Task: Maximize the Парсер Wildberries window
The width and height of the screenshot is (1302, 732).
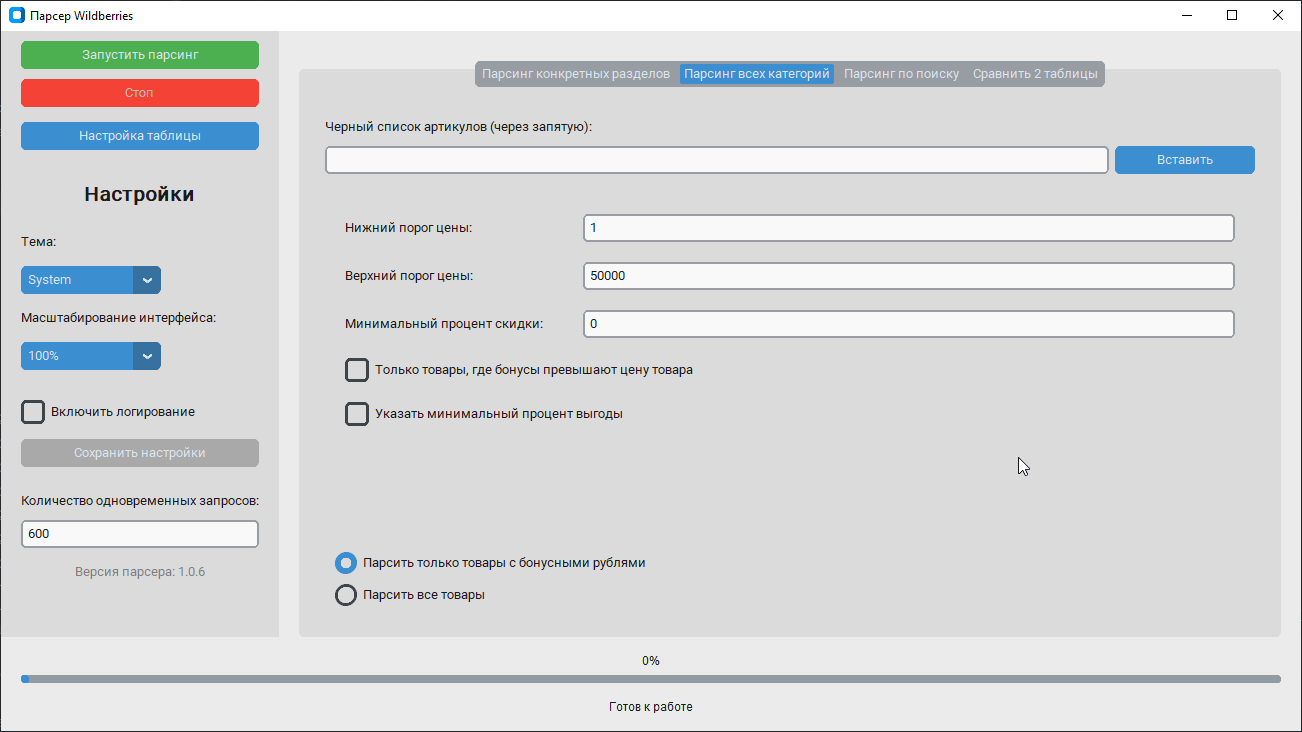Action: pyautogui.click(x=1233, y=16)
